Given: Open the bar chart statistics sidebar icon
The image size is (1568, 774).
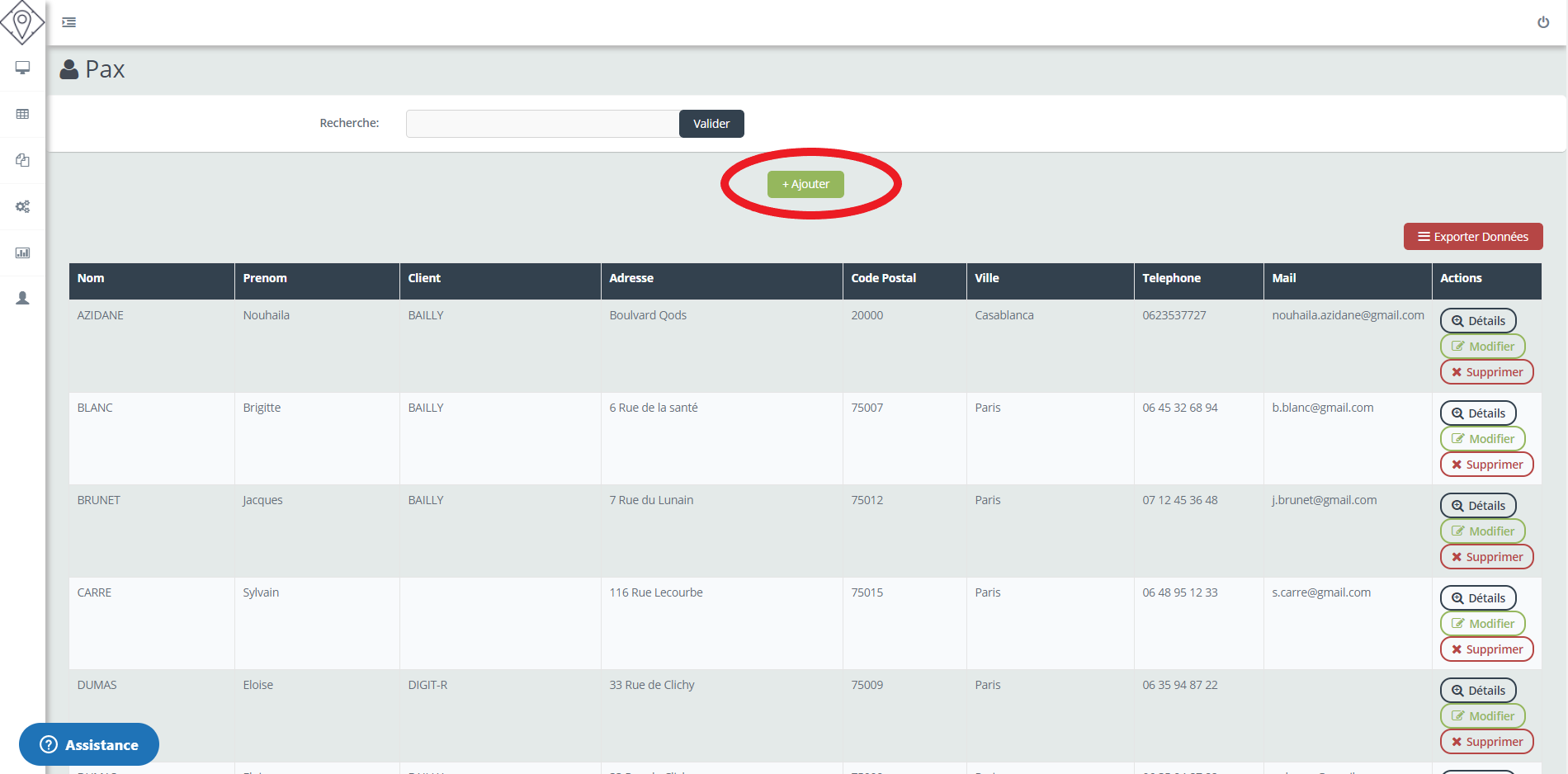Looking at the screenshot, I should [x=22, y=252].
